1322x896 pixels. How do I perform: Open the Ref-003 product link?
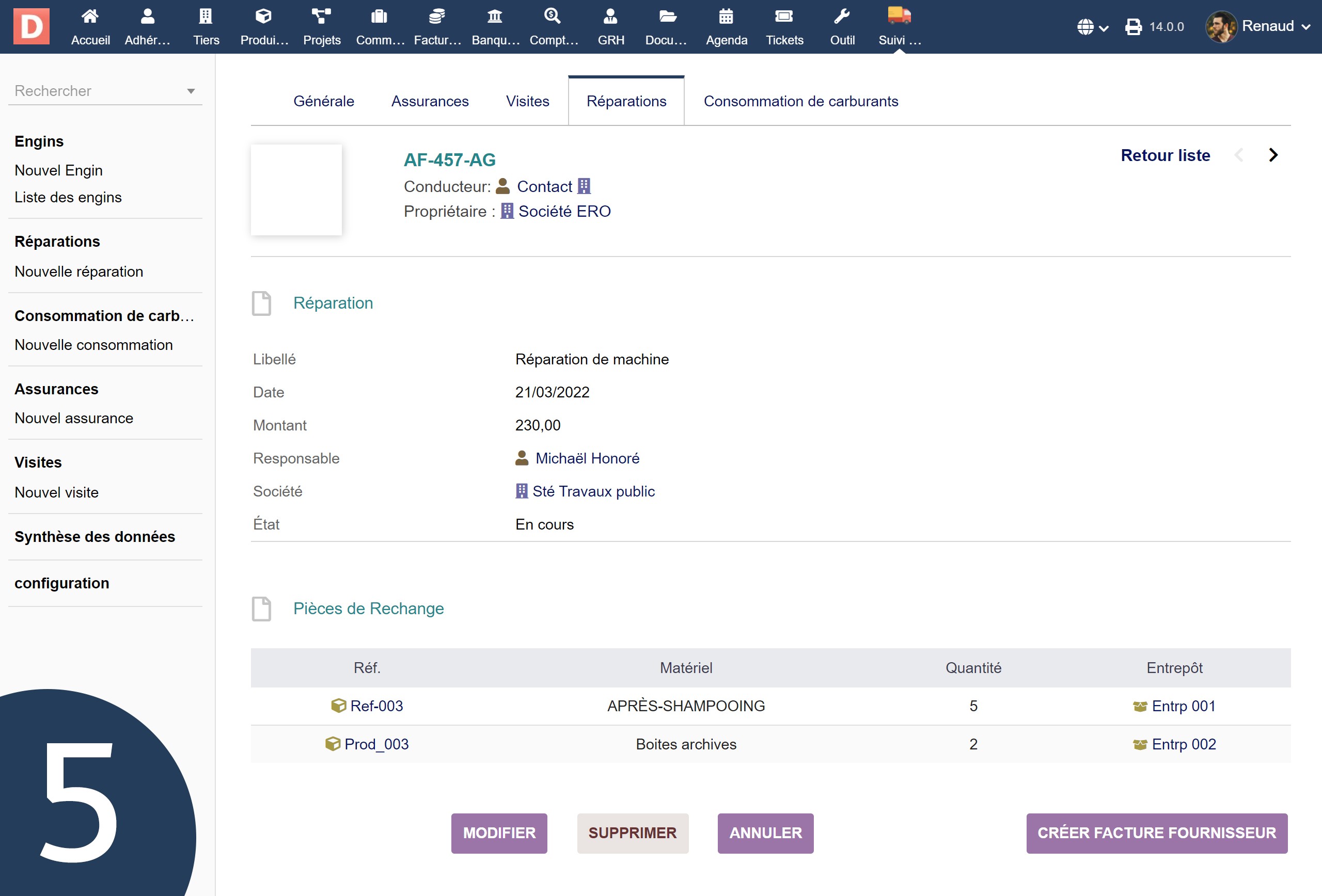click(x=376, y=706)
